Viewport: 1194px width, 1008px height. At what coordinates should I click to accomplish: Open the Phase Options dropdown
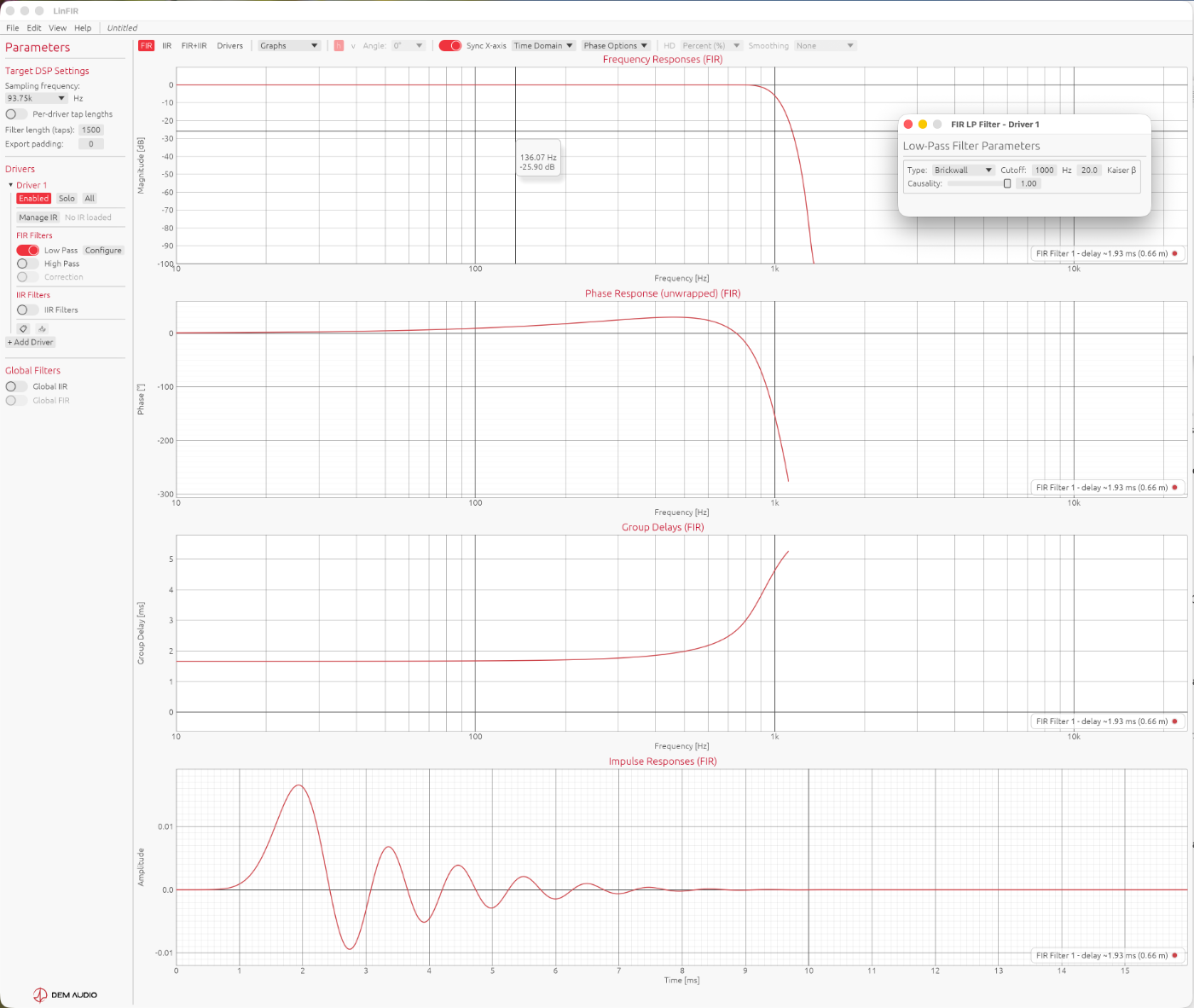(x=616, y=46)
